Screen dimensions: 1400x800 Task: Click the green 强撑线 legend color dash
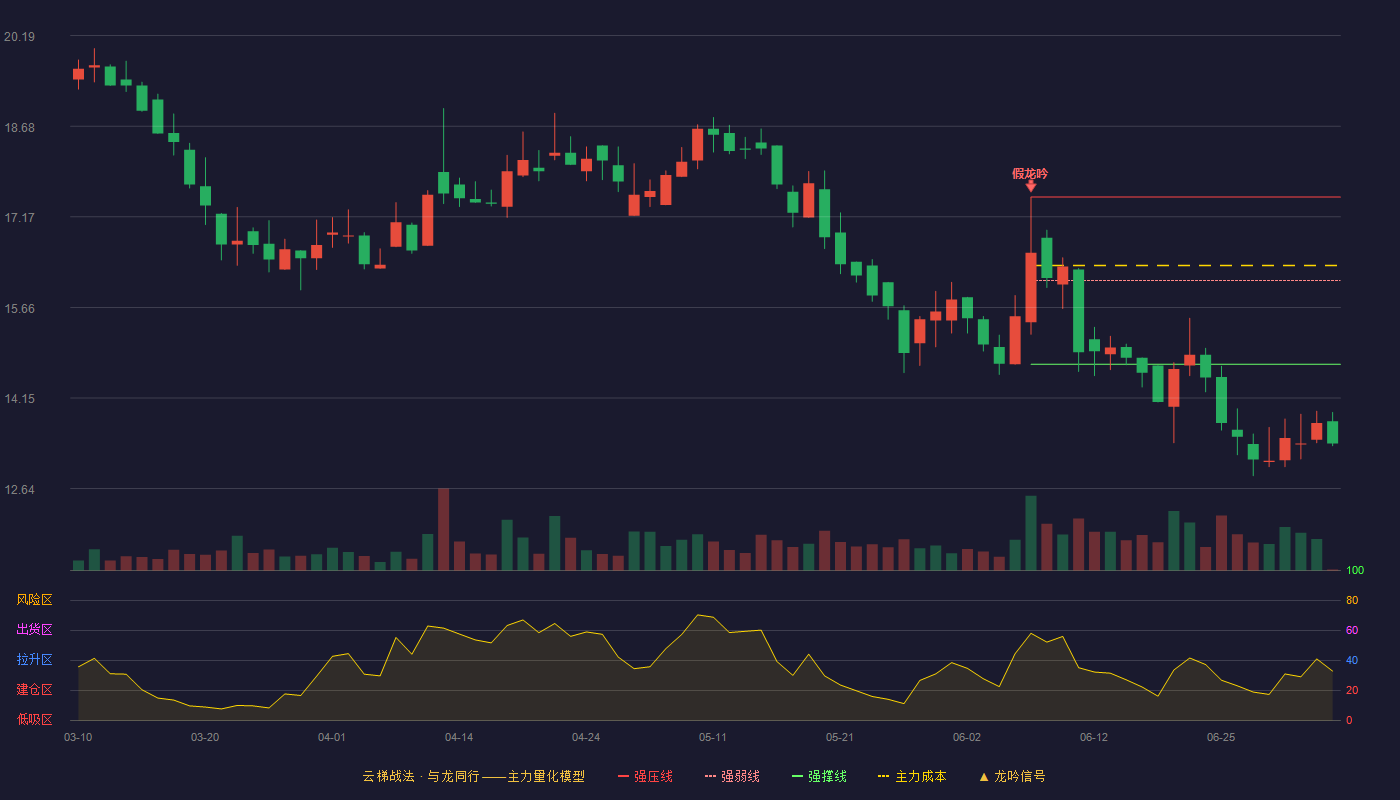(797, 777)
